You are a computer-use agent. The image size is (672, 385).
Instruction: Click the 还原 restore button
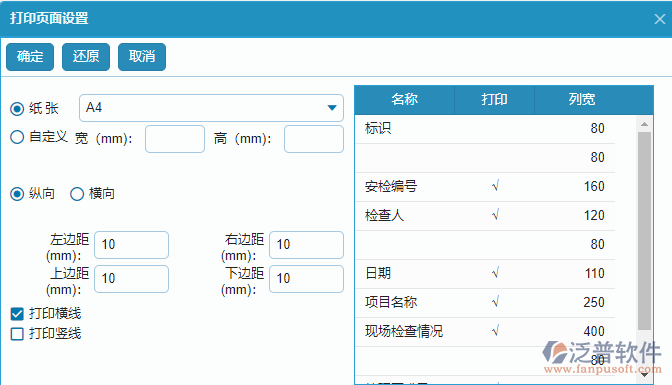pyautogui.click(x=86, y=57)
